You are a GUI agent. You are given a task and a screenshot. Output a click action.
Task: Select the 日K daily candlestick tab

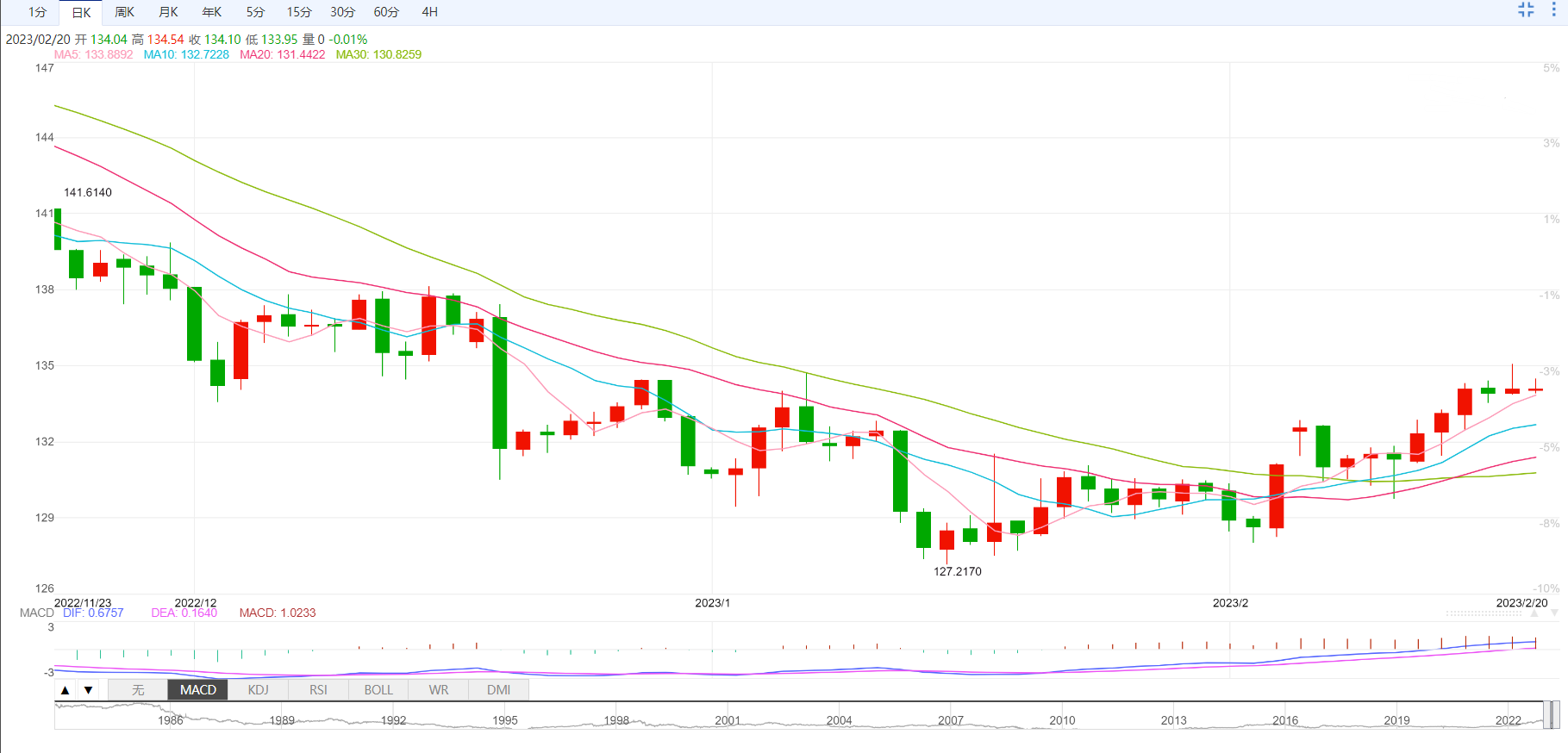click(x=81, y=12)
